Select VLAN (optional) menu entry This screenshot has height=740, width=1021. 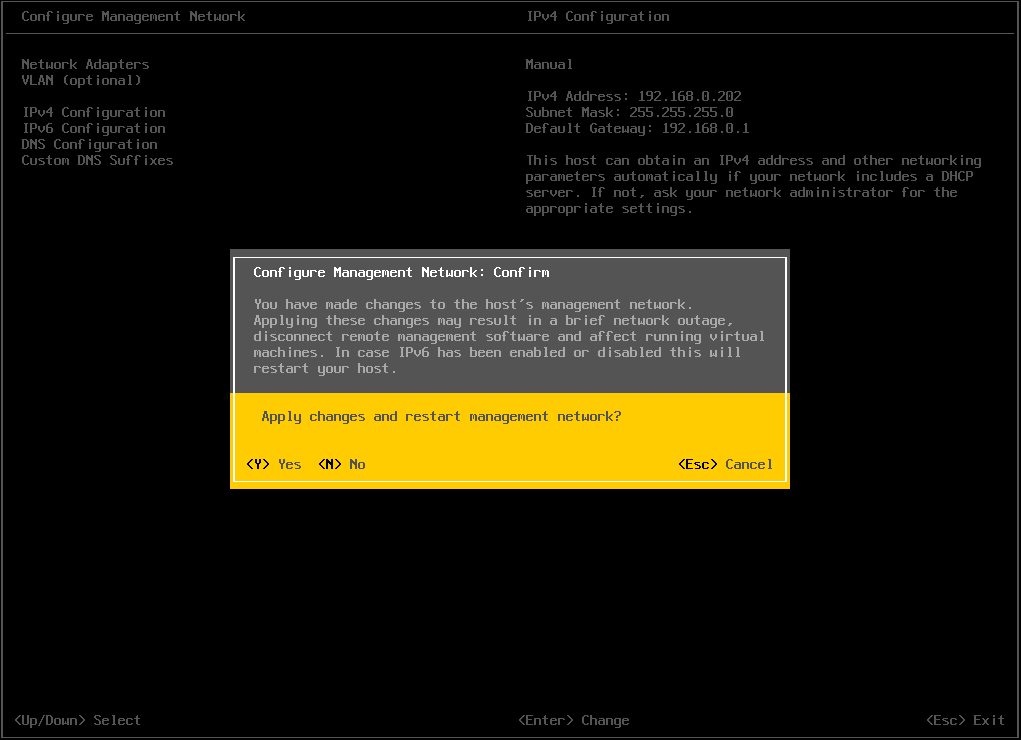[x=81, y=81]
